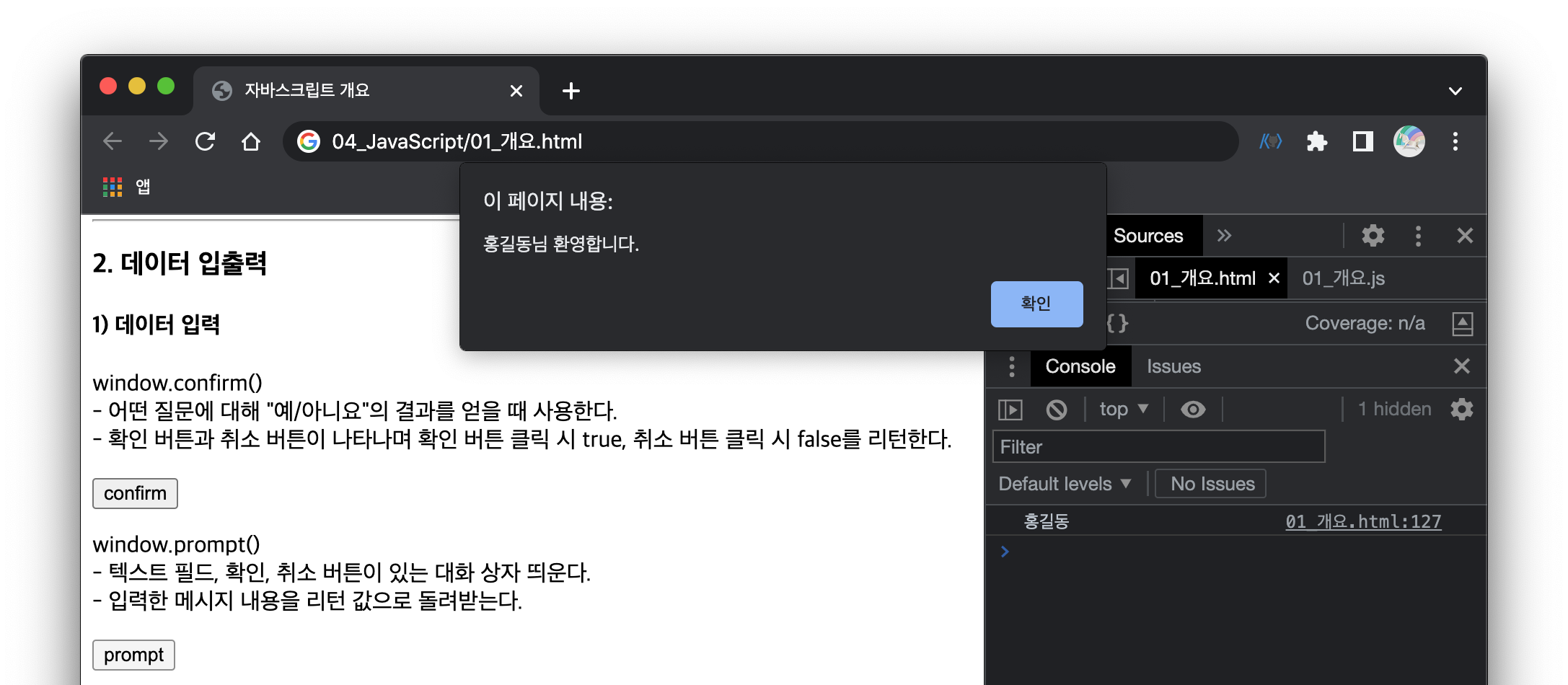1568x685 pixels.
Task: Click the blue extension icon next to puzzle
Action: point(1271,141)
